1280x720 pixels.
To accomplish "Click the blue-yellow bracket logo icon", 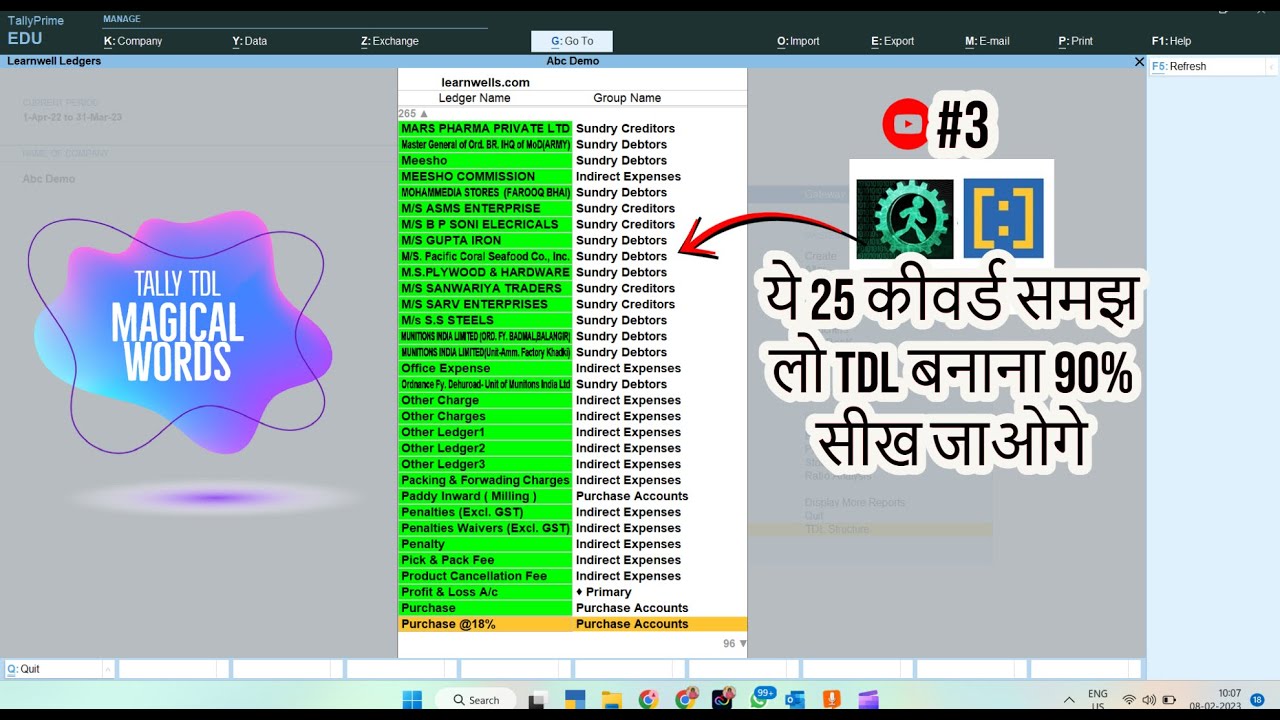I will tap(1003, 219).
